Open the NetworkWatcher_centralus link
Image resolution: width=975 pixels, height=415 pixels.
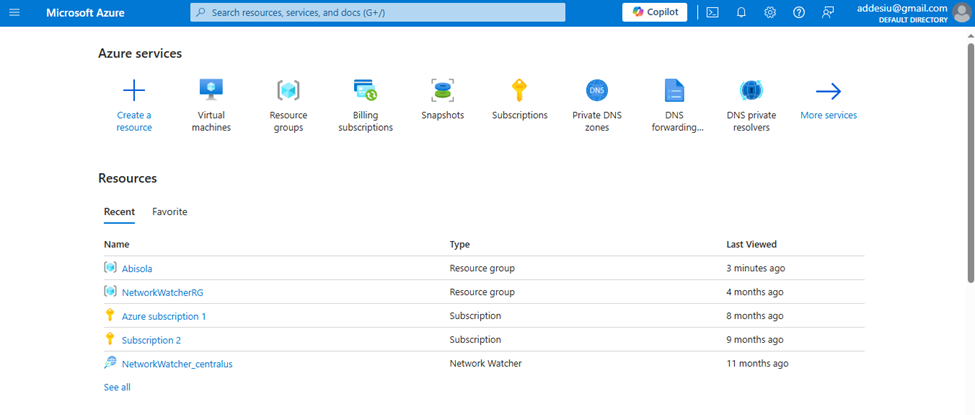click(x=177, y=364)
